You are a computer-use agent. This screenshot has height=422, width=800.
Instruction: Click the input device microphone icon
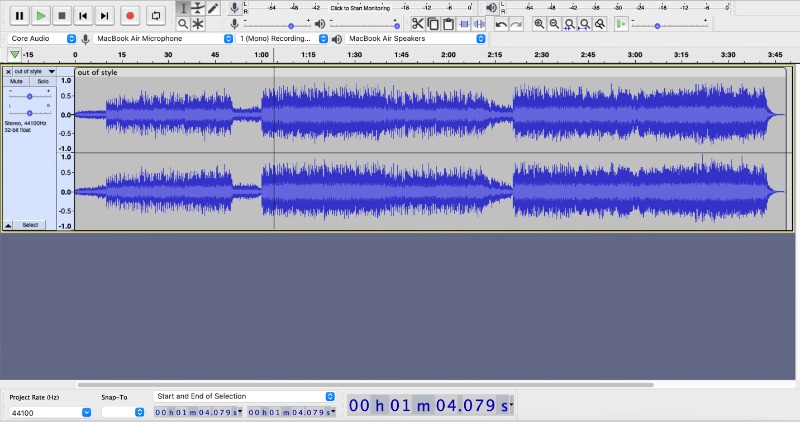click(85, 39)
